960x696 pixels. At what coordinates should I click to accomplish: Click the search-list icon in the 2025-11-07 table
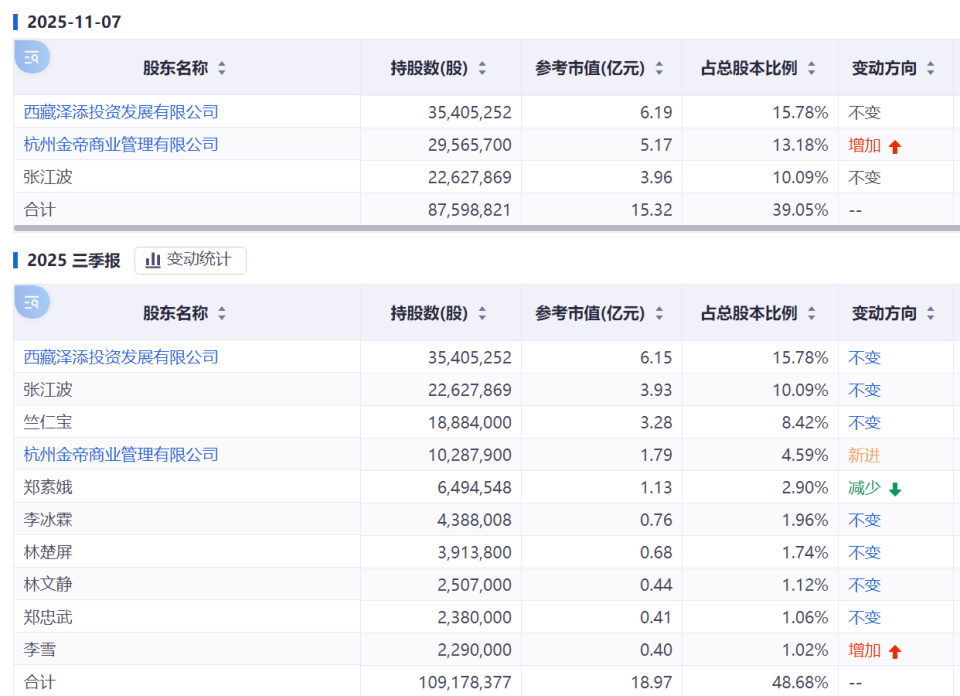tap(32, 57)
